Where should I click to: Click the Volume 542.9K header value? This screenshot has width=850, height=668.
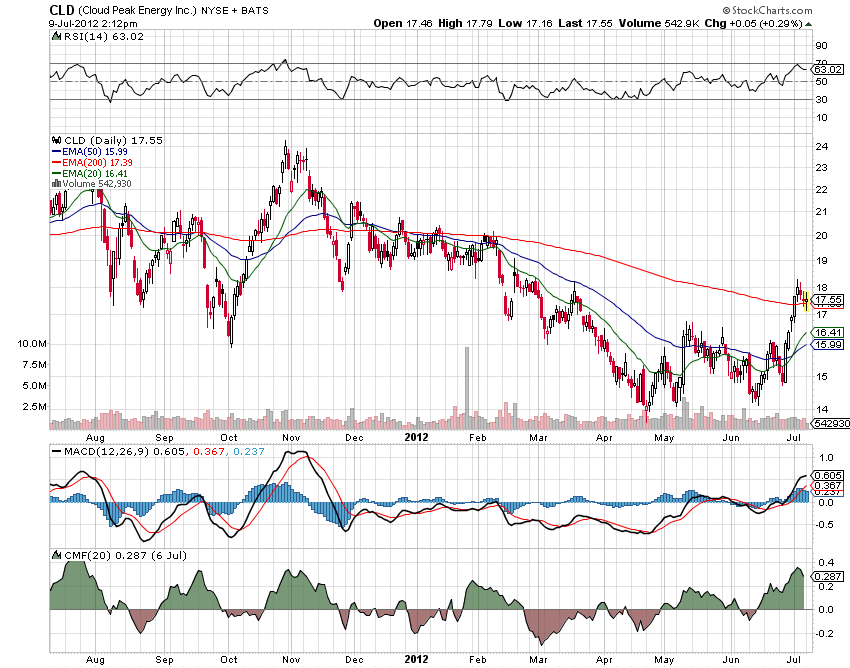coord(658,23)
